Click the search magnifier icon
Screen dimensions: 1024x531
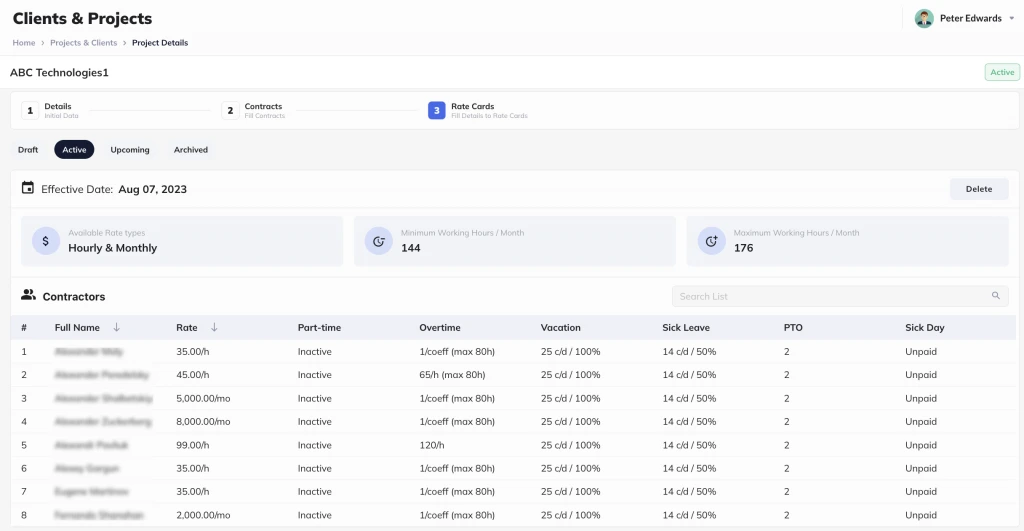[995, 296]
